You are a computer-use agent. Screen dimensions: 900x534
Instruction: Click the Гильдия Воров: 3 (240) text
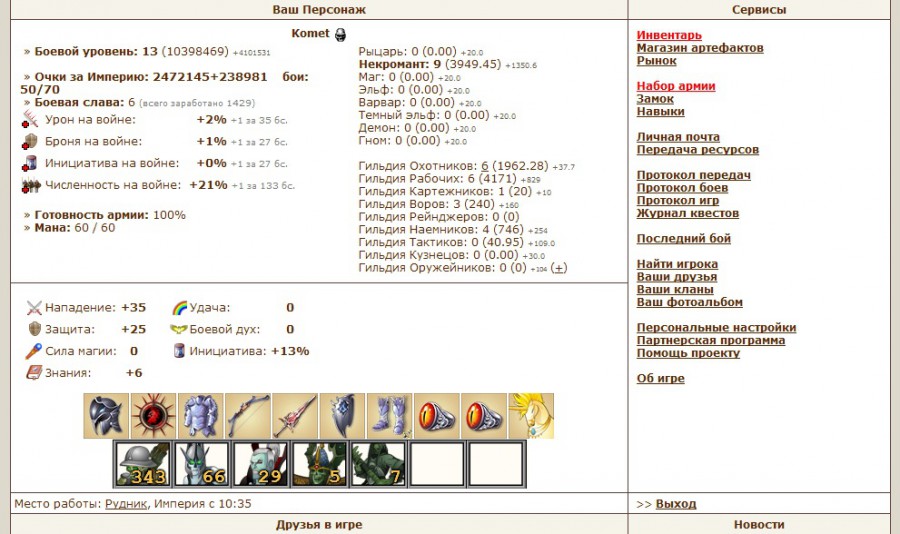point(426,204)
